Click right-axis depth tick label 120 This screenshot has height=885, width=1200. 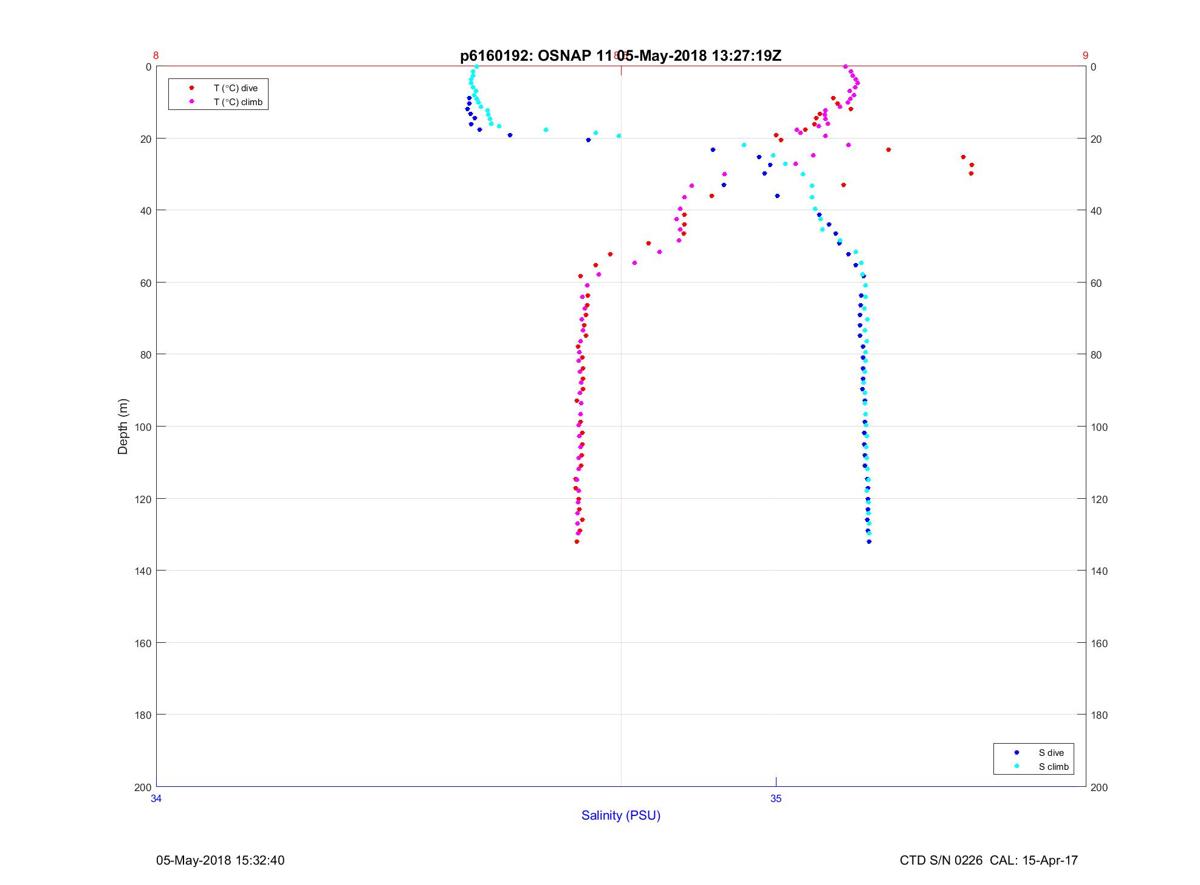click(1099, 499)
